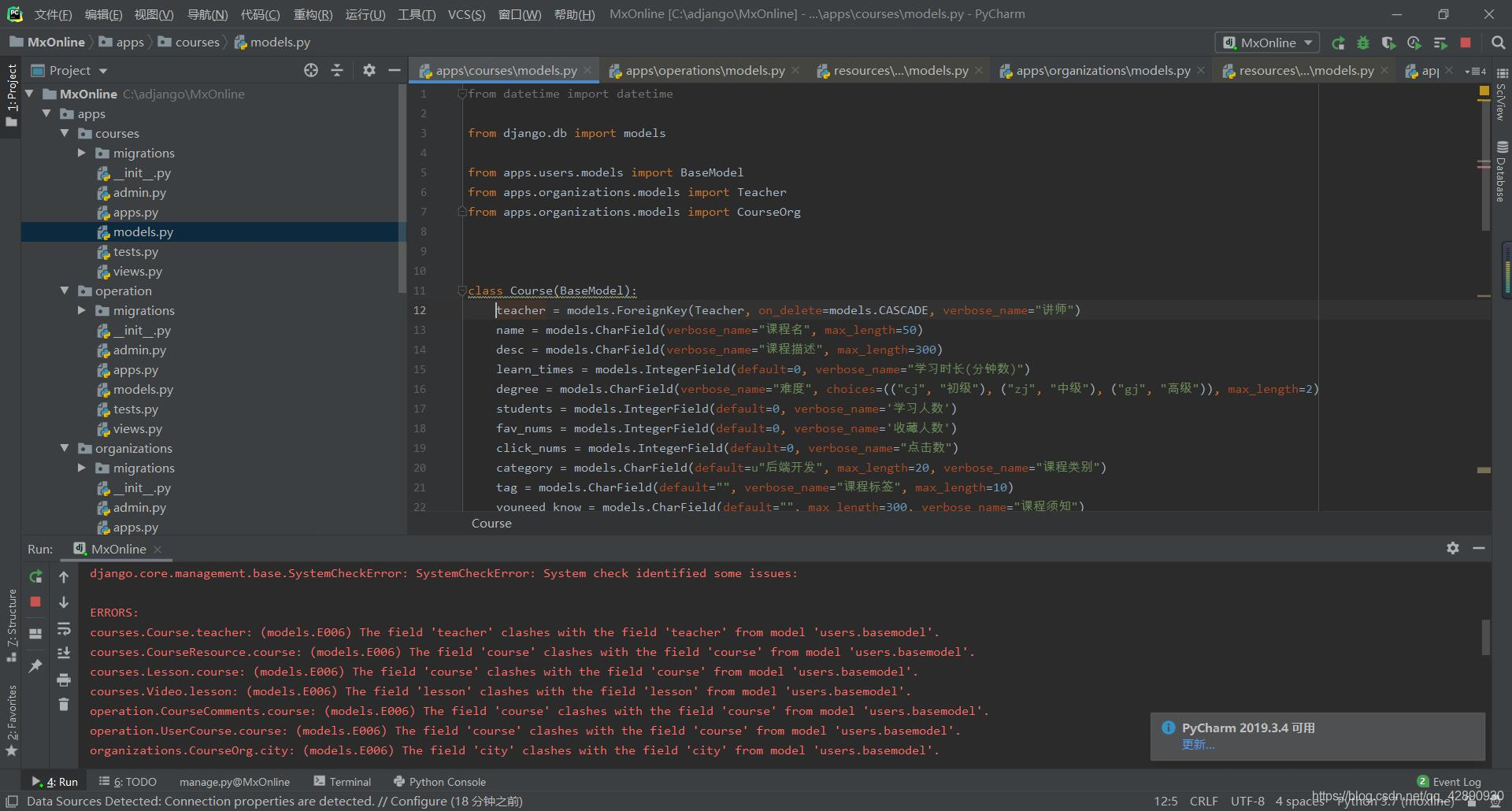
Task: Open SciView tool window
Action: pos(1502,94)
